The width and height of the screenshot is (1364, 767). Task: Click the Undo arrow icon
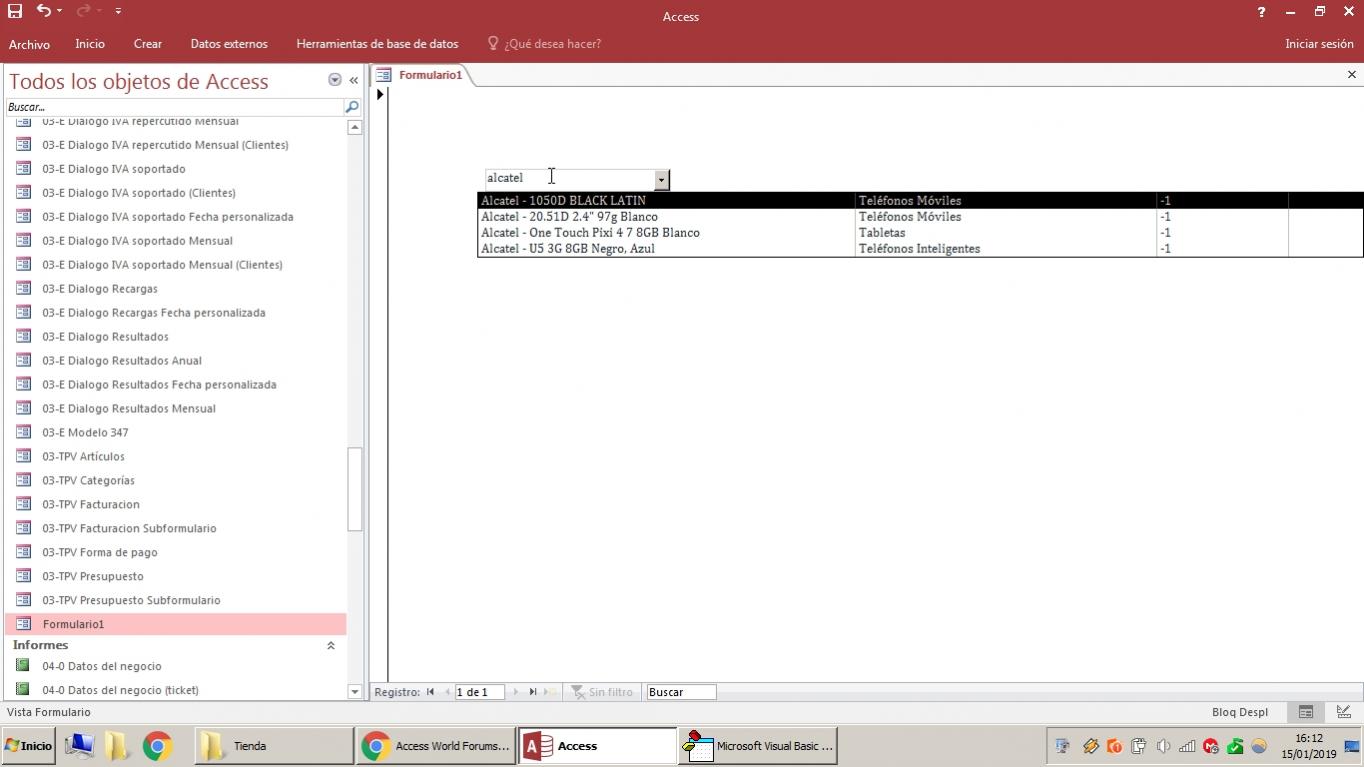pyautogui.click(x=44, y=11)
